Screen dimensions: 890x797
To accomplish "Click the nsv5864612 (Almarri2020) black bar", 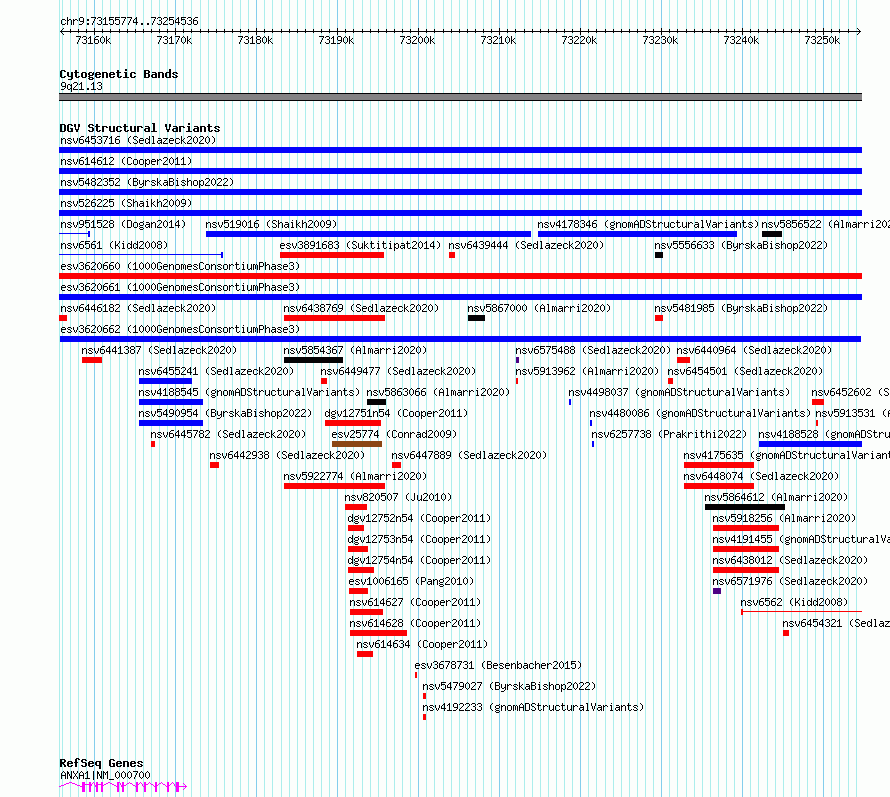I will click(745, 507).
